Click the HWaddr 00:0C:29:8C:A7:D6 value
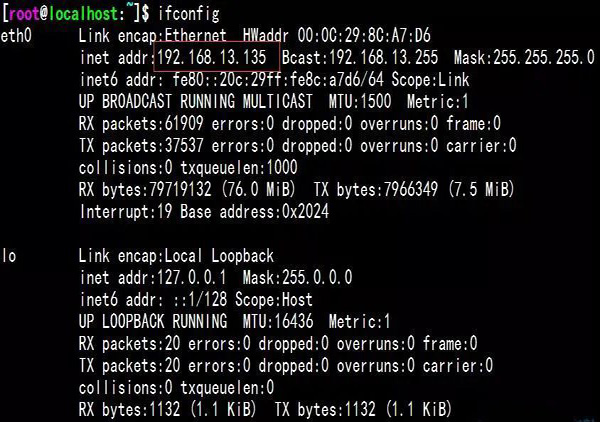Image resolution: width=600 pixels, height=422 pixels. [x=337, y=36]
